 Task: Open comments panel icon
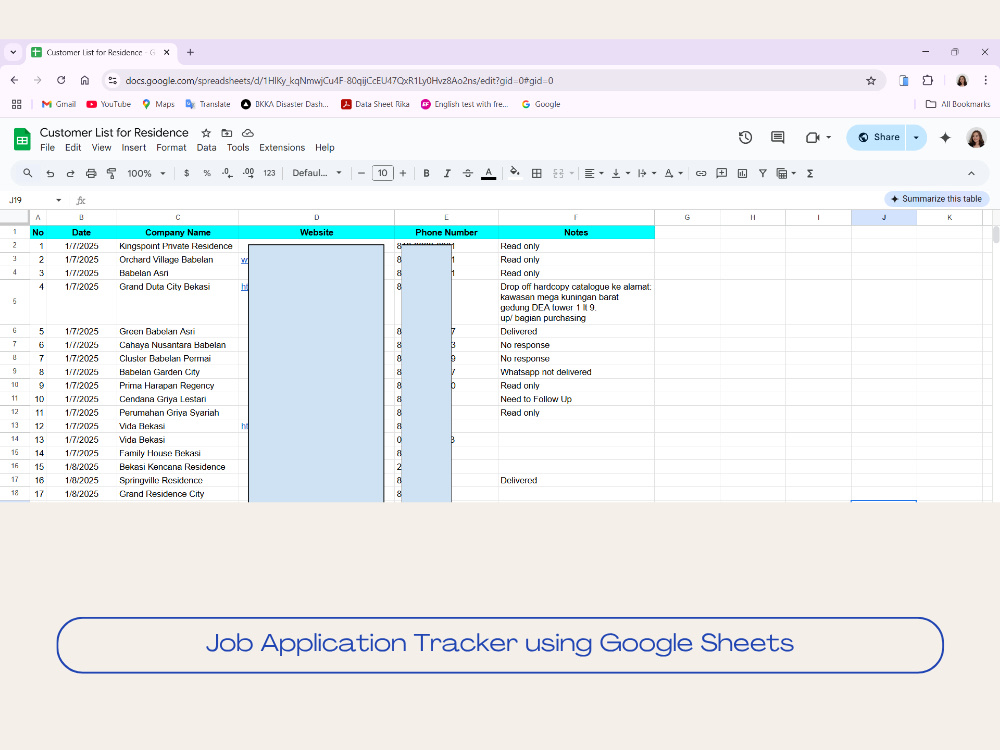pos(777,137)
